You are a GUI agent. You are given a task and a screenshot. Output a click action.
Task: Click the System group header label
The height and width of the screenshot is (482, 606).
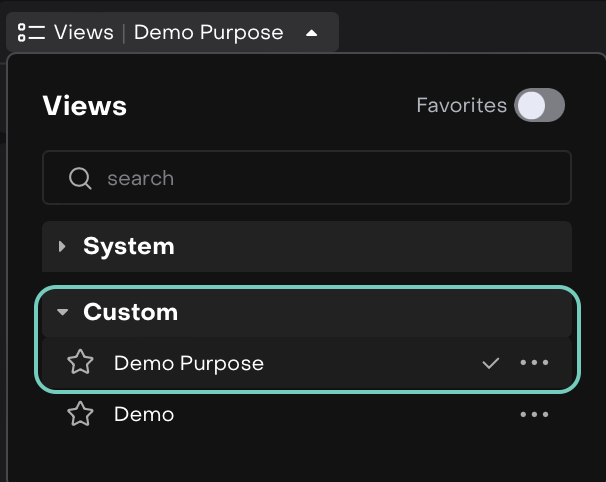[128, 246]
